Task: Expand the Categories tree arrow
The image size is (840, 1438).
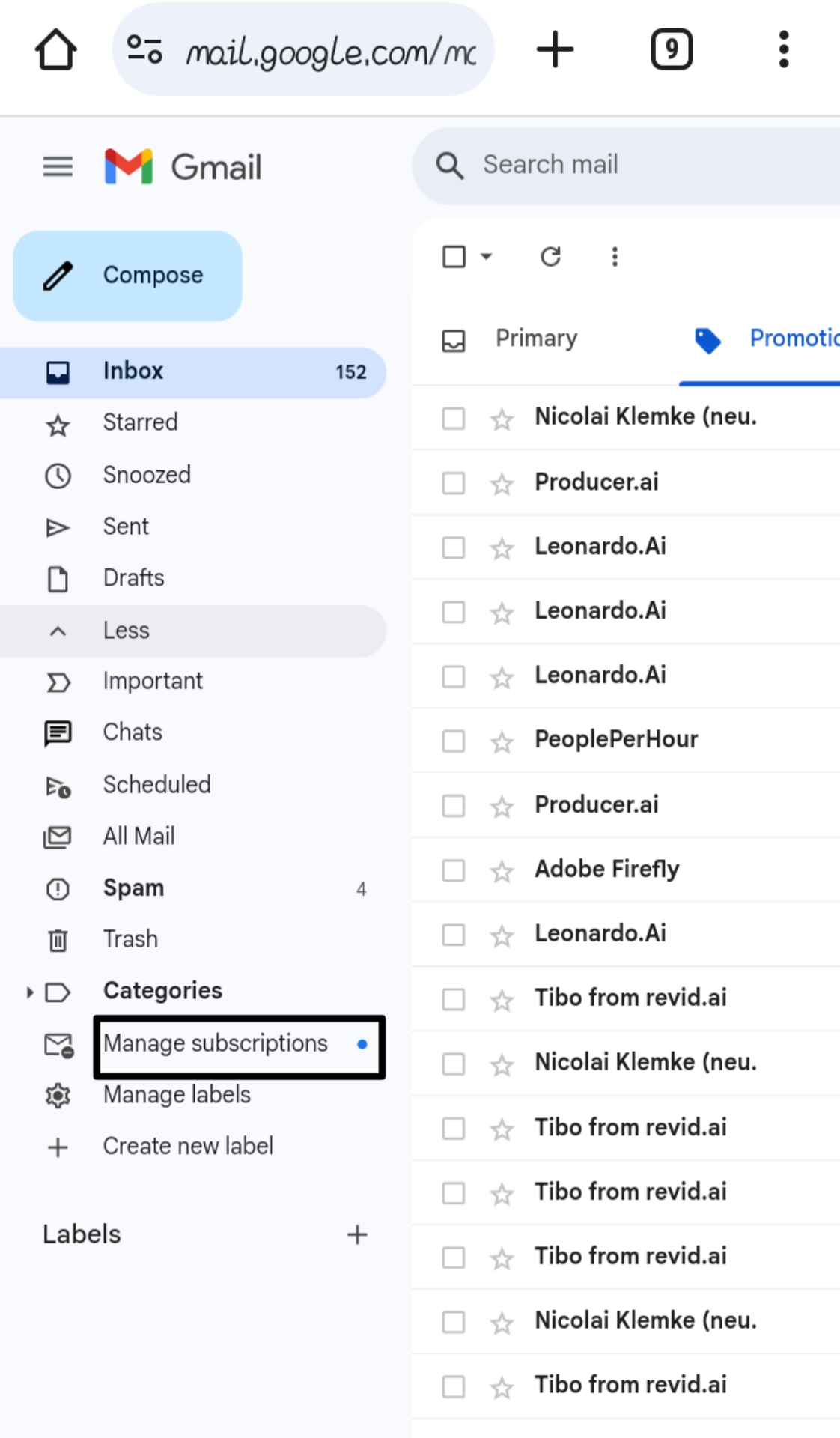Action: 29,992
